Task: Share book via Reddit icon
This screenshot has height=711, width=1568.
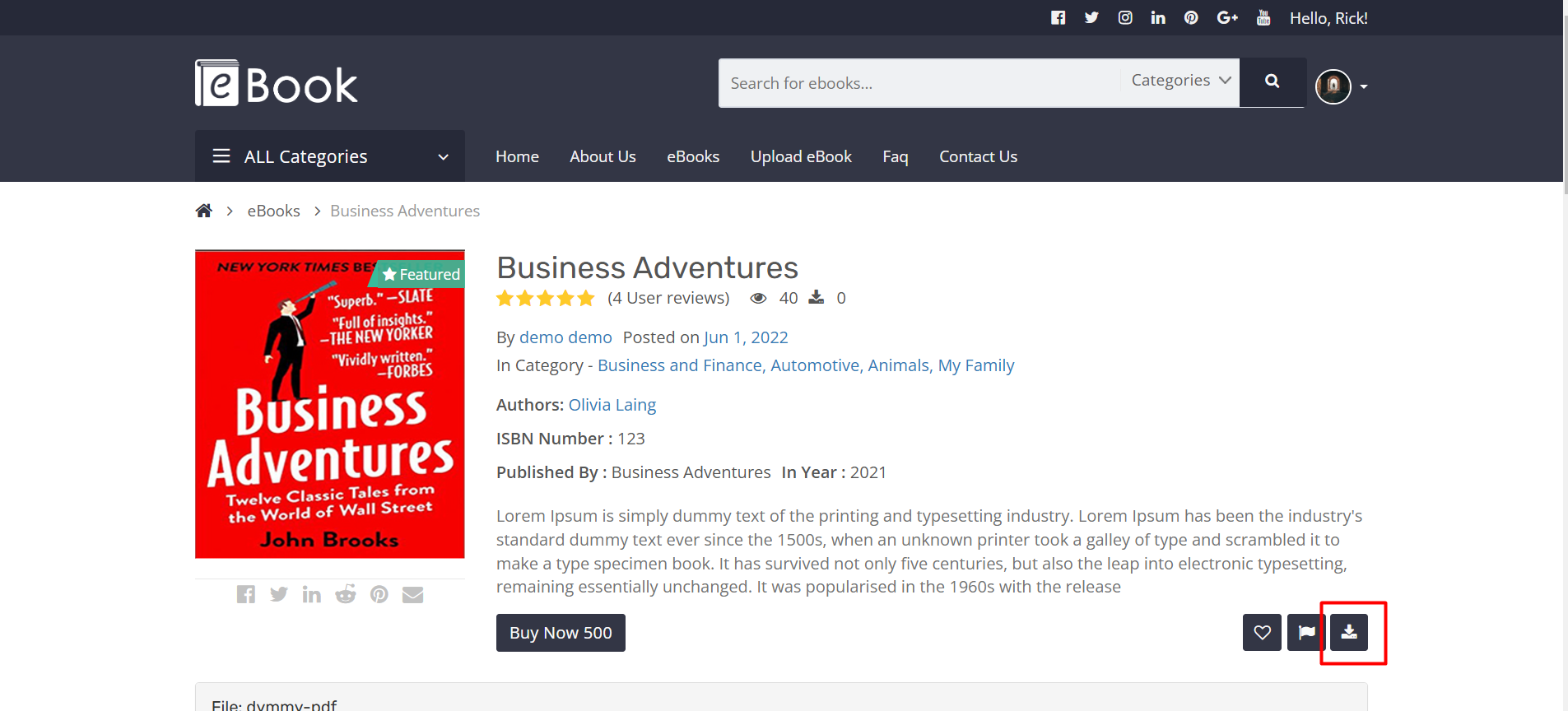Action: 346,594
